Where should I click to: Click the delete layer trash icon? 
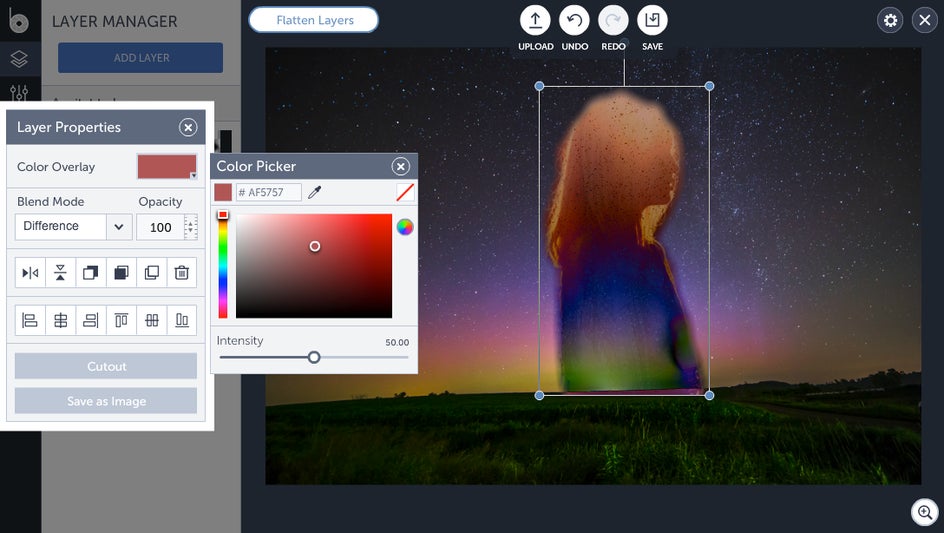click(x=181, y=273)
